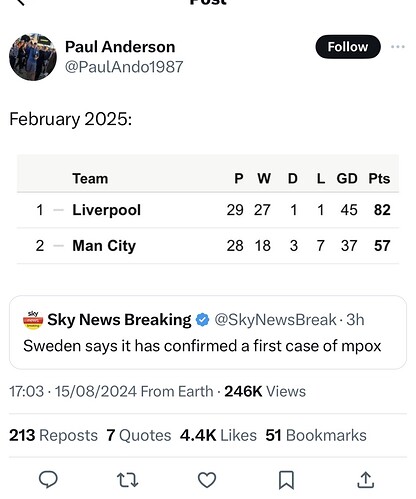Tap the reply speech bubble icon
The width and height of the screenshot is (416, 499).
(x=48, y=480)
